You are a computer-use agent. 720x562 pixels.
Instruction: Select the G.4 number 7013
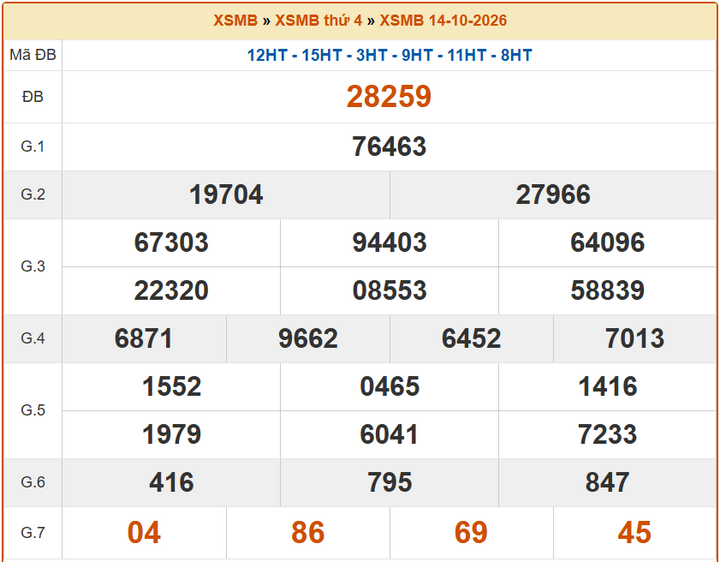[635, 339]
